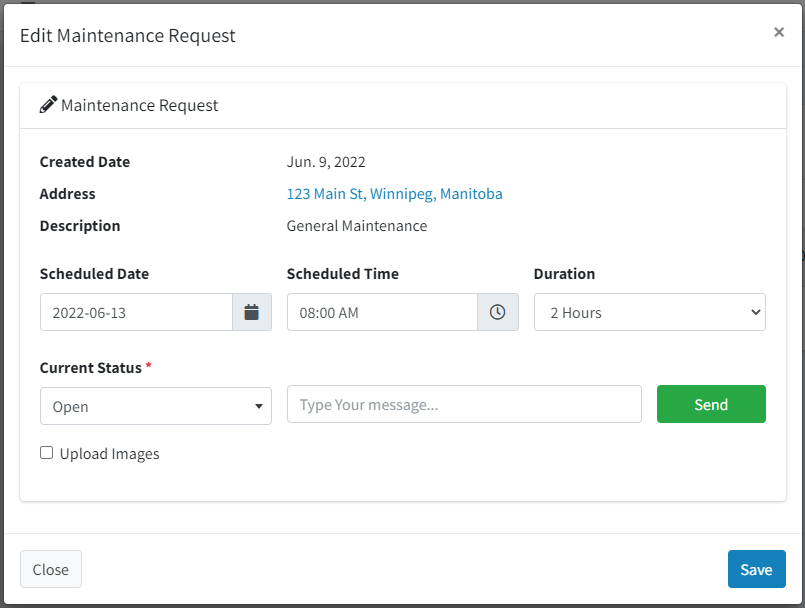Open the Current Status dropdown set to Open
The width and height of the screenshot is (805, 608).
156,406
